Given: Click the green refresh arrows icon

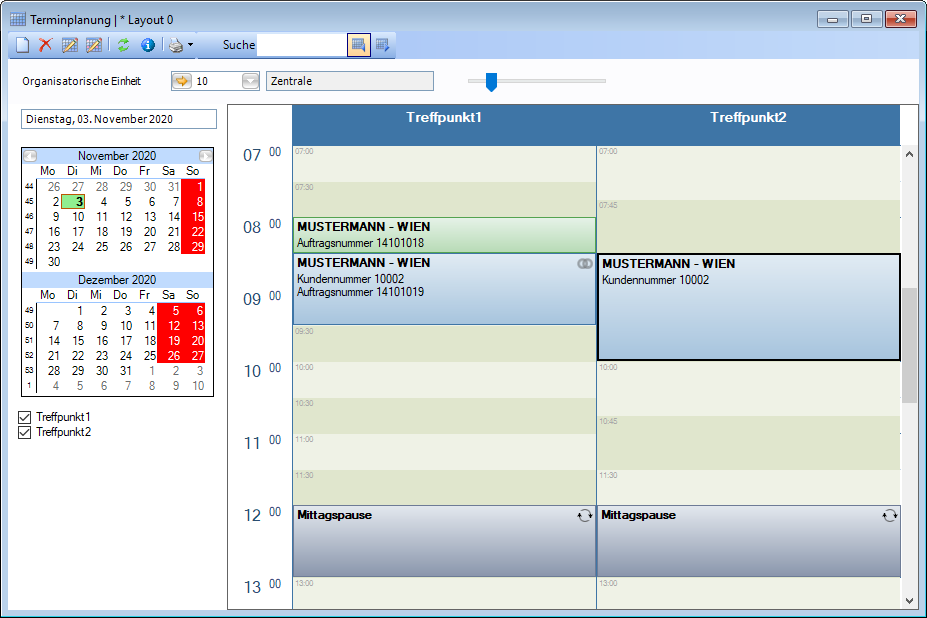Looking at the screenshot, I should [124, 45].
